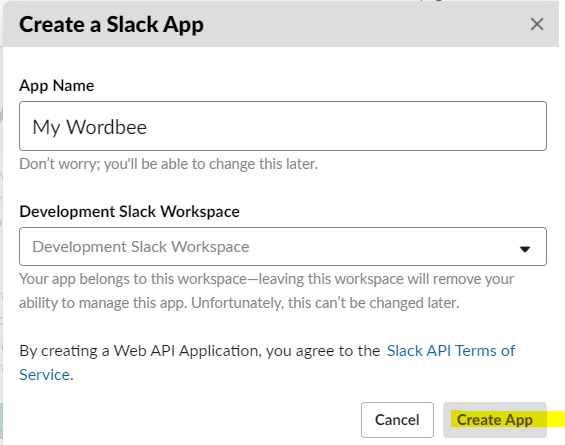Viewport: 565px width, 445px height.
Task: Focus the App Name input field
Action: point(283,126)
